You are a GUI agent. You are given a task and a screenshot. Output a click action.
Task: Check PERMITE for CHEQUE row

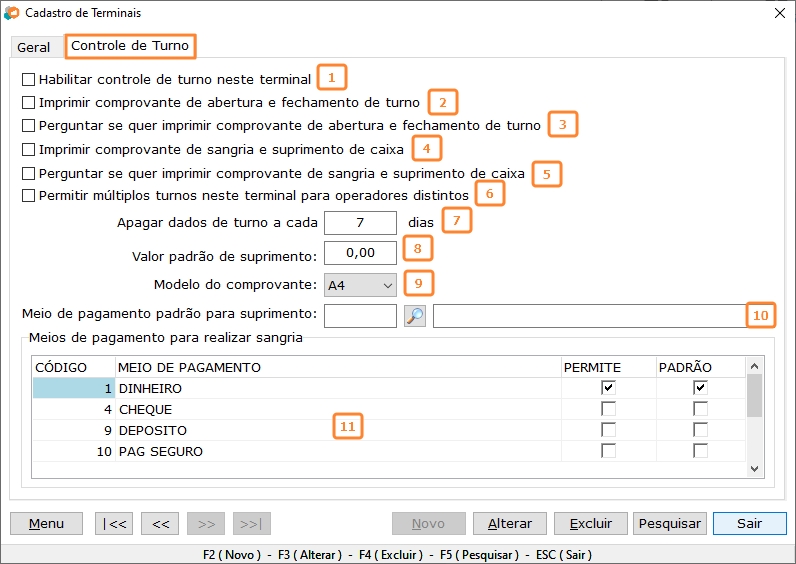[x=608, y=409]
